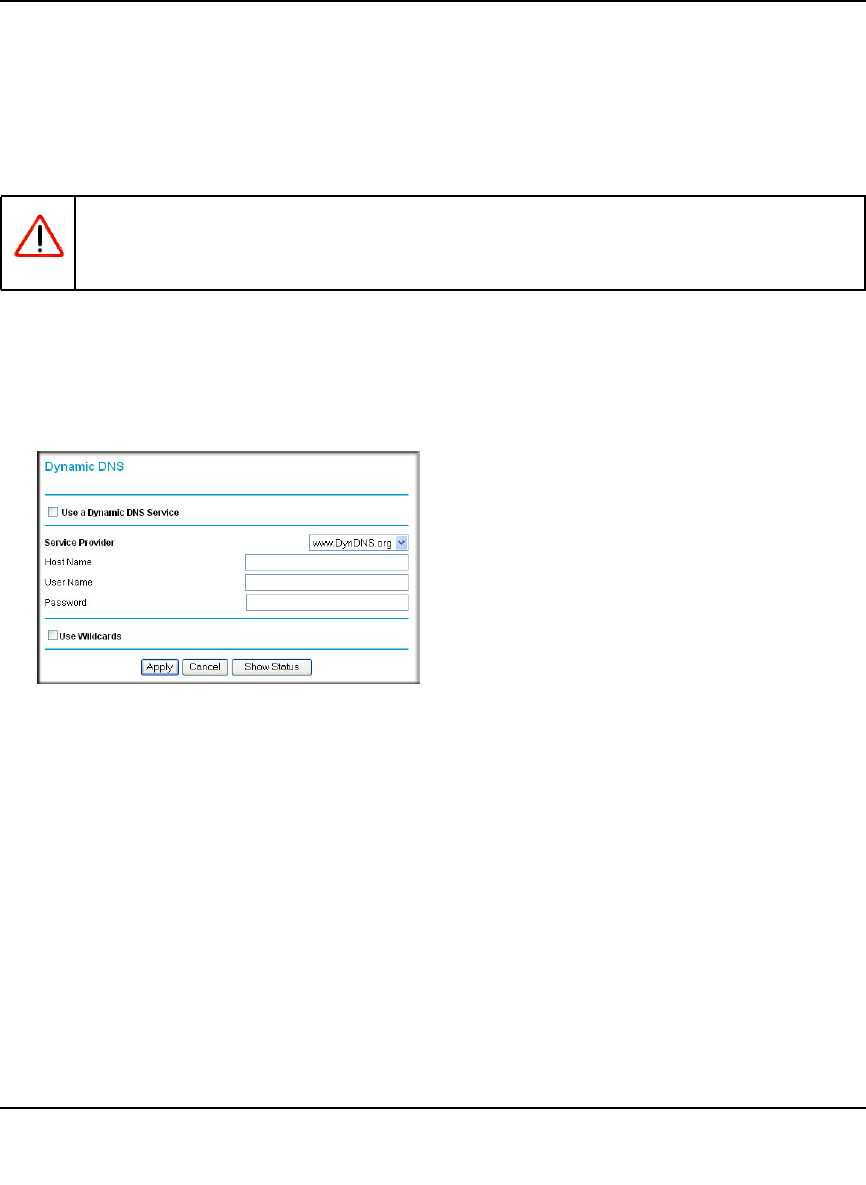
Task: Tick the Use Wildcards checkbox
Action: [53, 636]
